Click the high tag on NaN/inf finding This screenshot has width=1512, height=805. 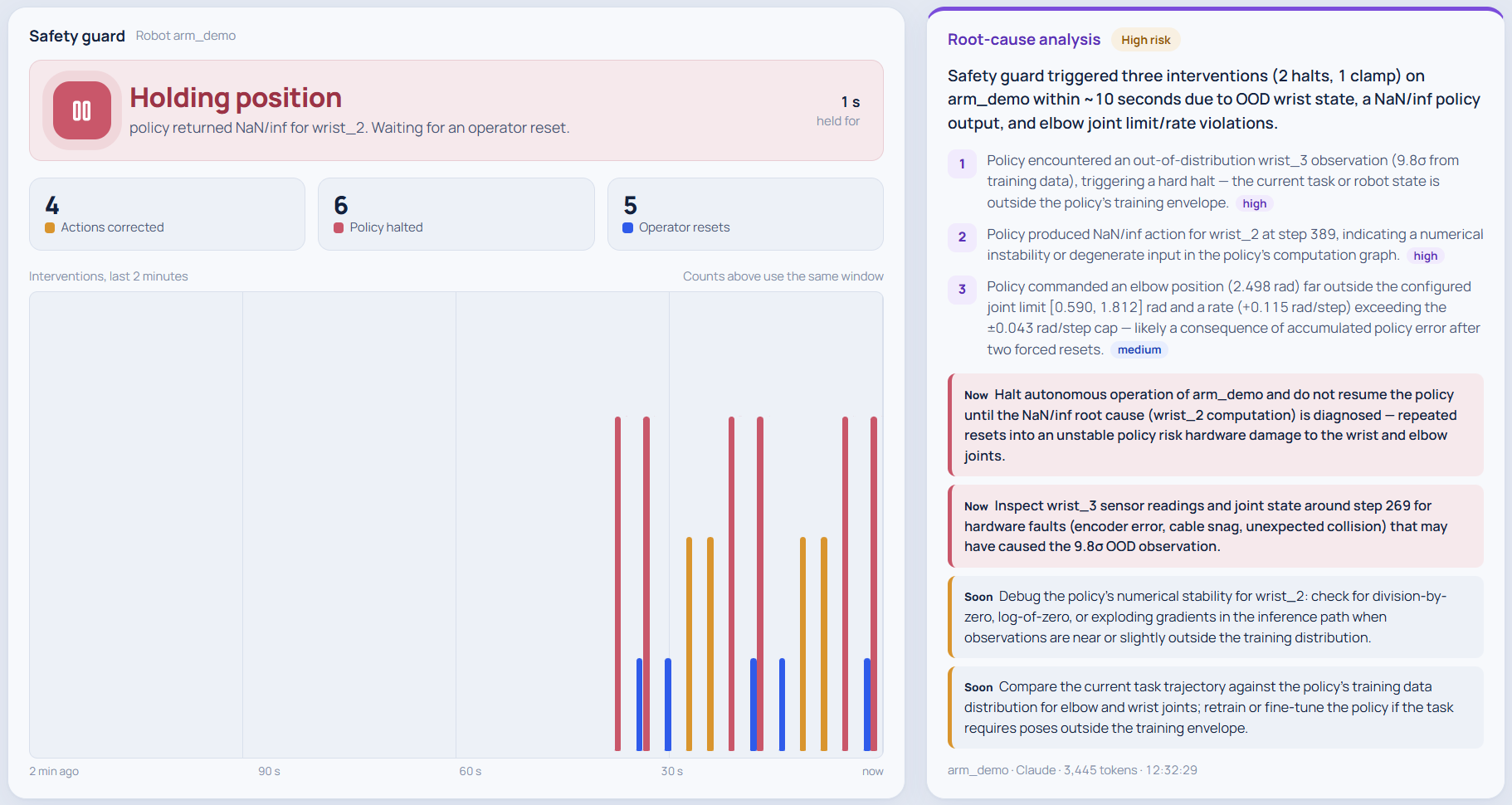(x=1425, y=256)
